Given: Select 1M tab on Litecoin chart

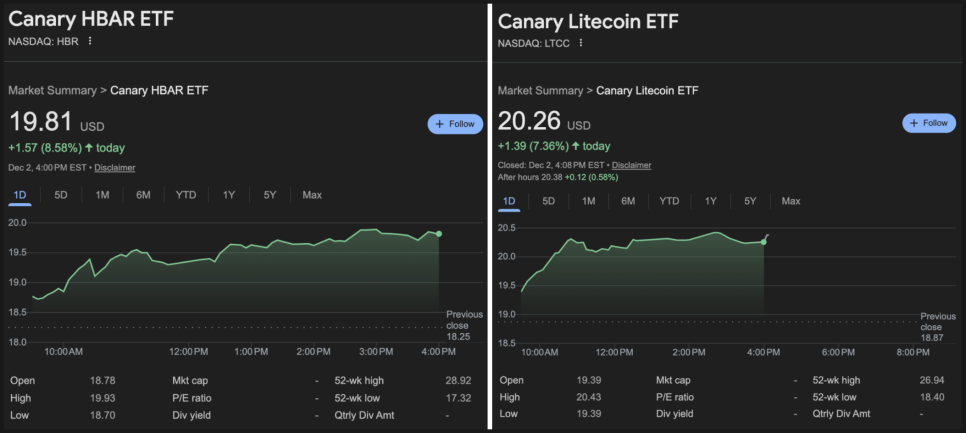Looking at the screenshot, I should tap(588, 201).
